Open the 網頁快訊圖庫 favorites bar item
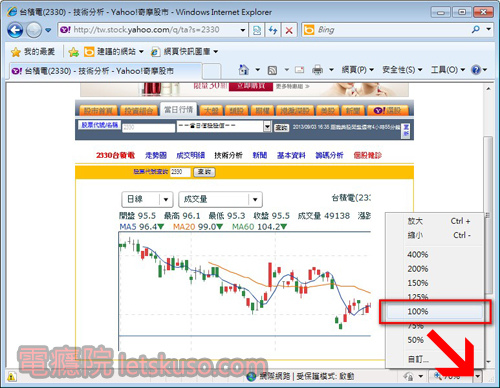The image size is (500, 388). pos(184,52)
